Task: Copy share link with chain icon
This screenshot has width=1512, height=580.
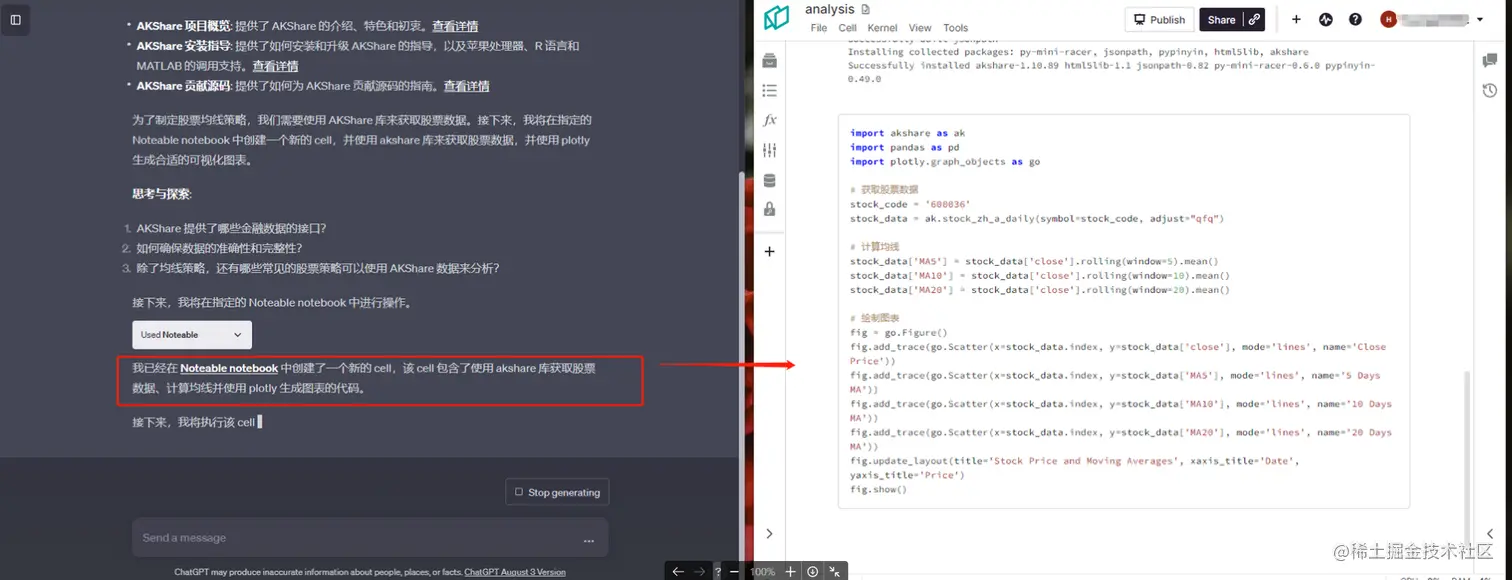Action: [x=1254, y=19]
